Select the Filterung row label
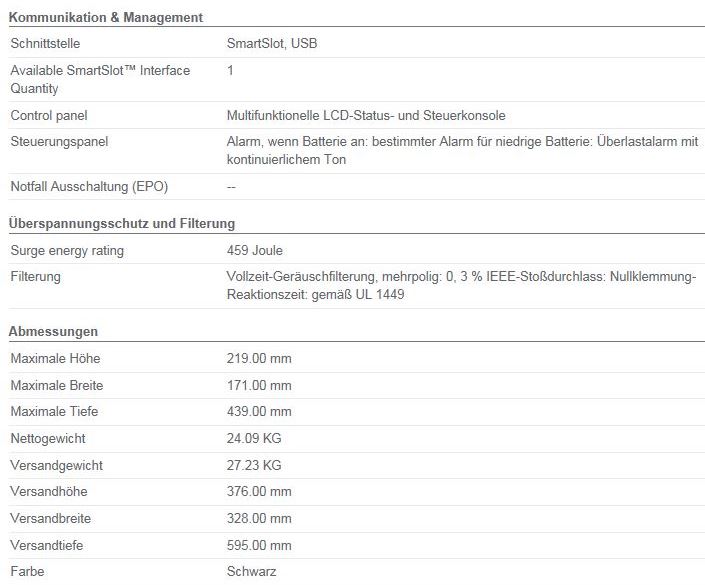 pyautogui.click(x=36, y=277)
